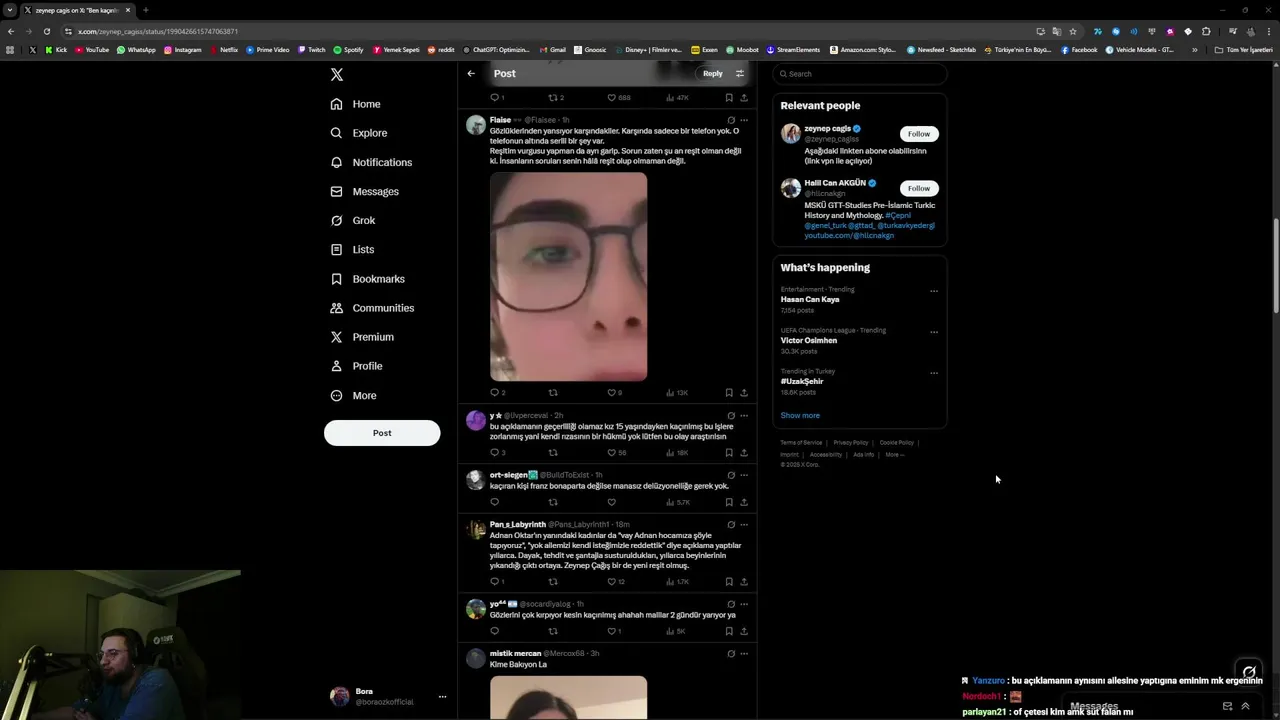Like the top post showing 888 likes
Screen dimensions: 1280x720
612,98
